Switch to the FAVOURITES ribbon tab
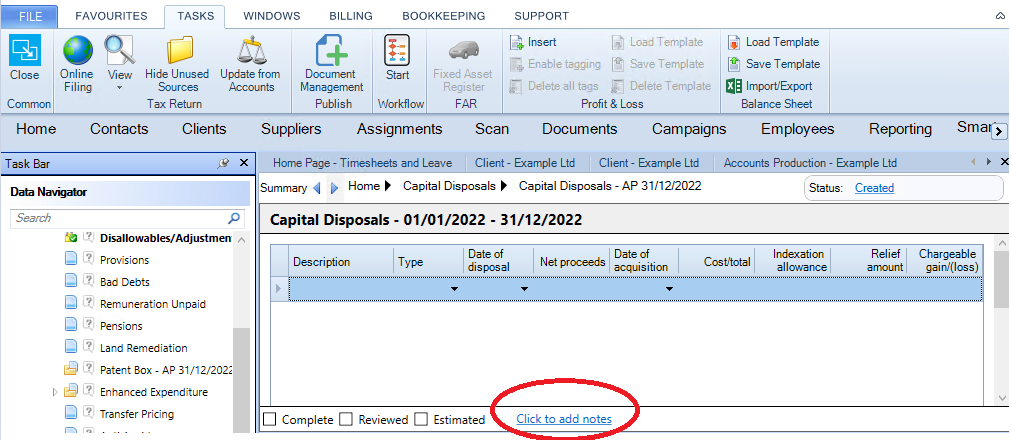1011x440 pixels. point(111,16)
